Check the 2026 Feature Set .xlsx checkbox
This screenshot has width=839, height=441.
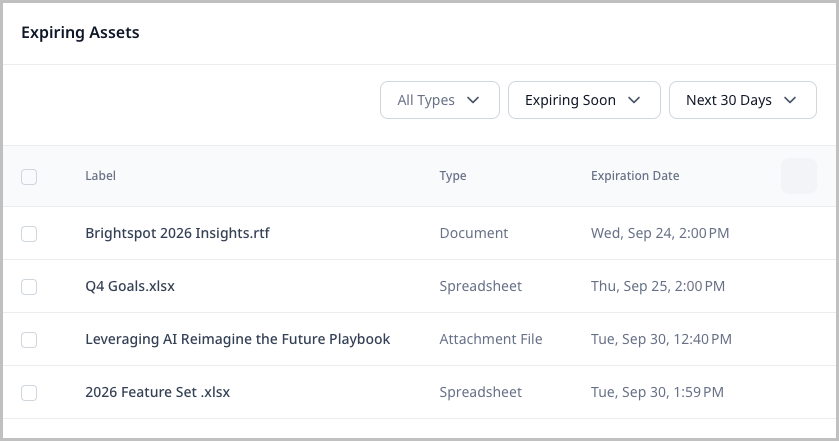29,392
